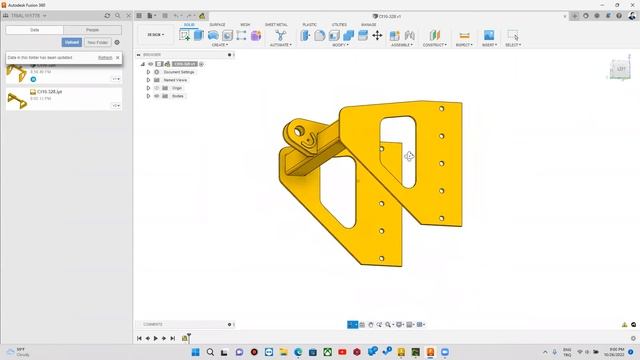The image size is (640, 360).
Task: Click the Upload button
Action: [x=71, y=42]
